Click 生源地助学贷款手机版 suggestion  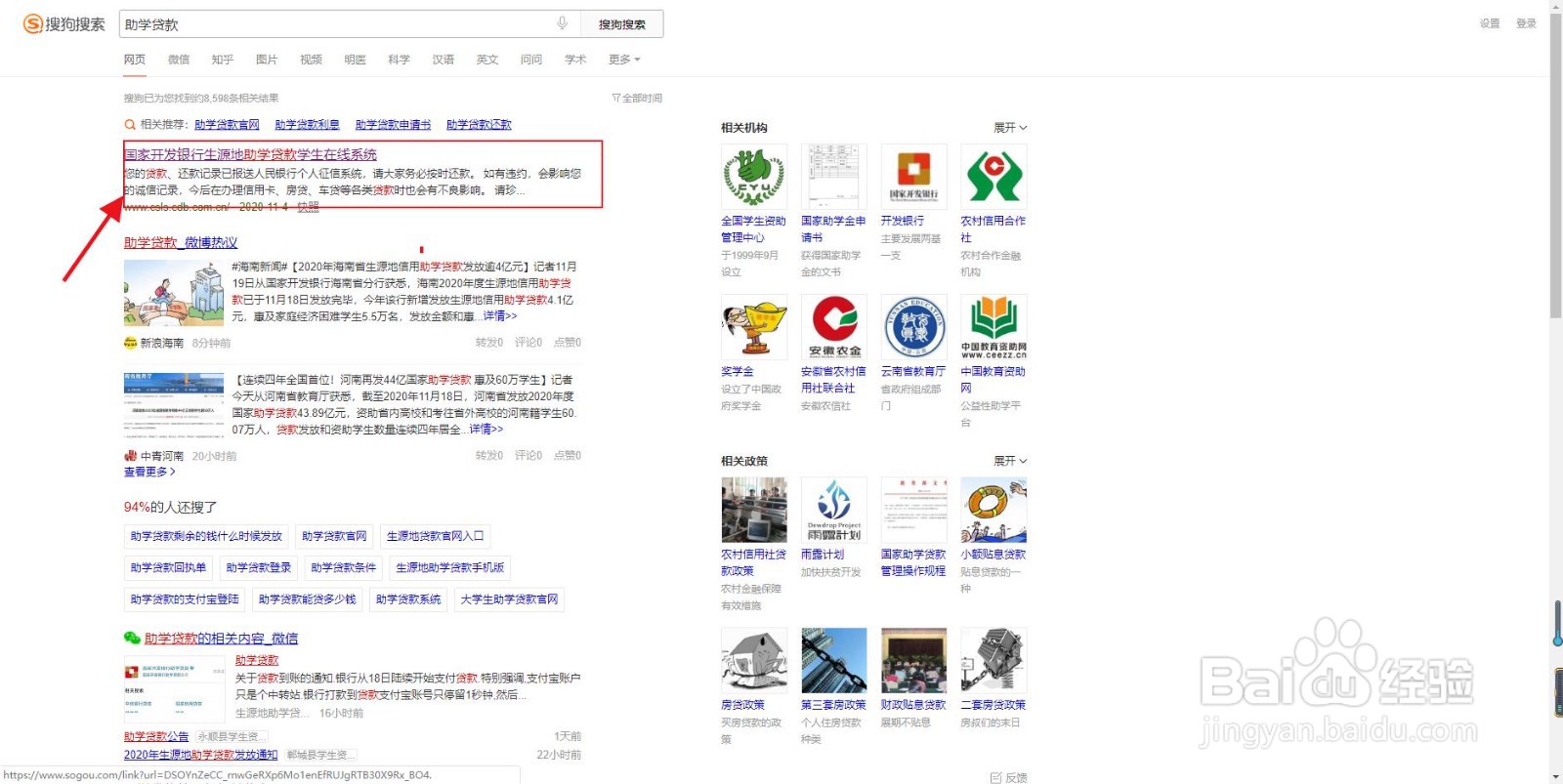pyautogui.click(x=450, y=567)
